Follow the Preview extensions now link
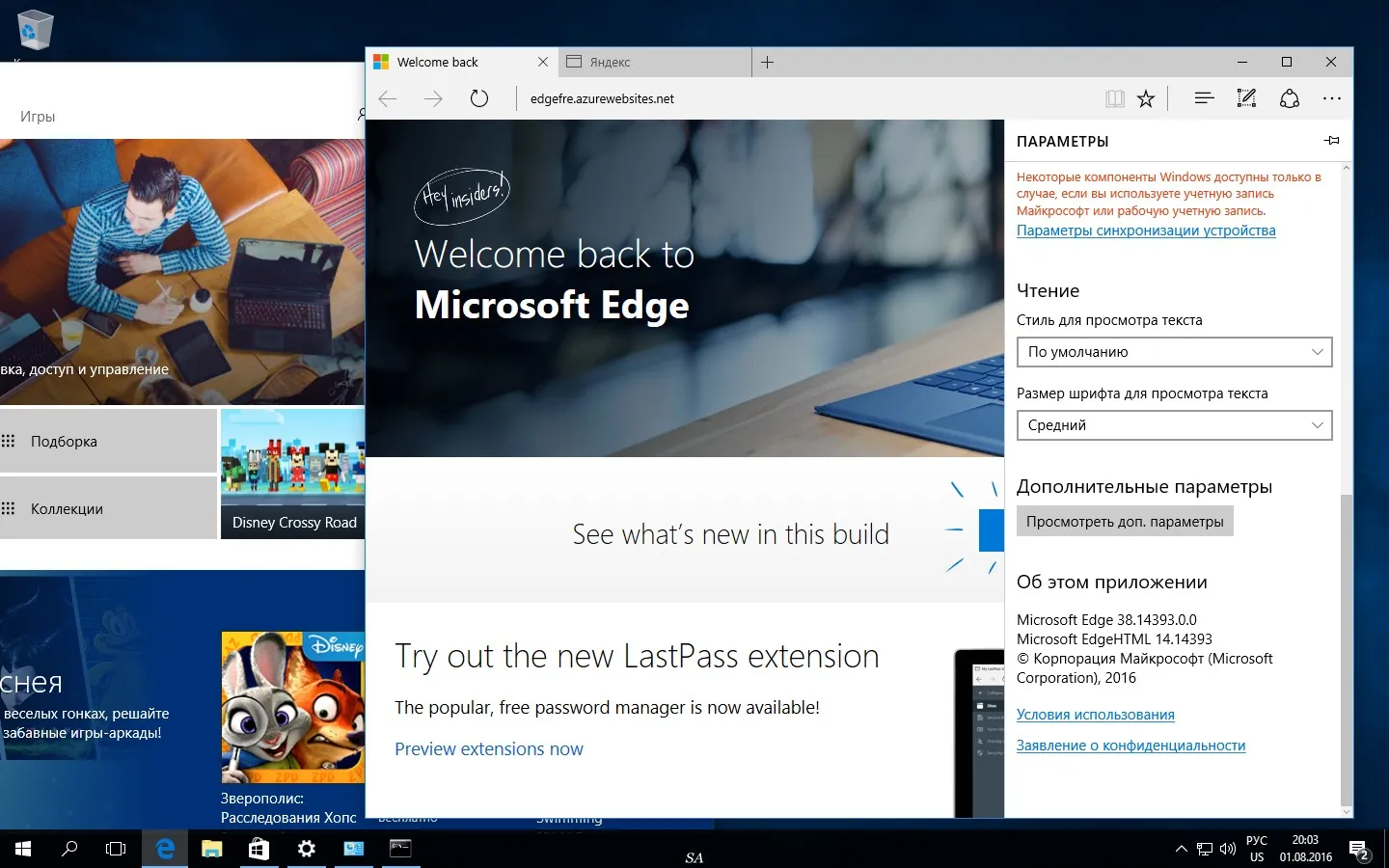The height and width of the screenshot is (868, 1389). (x=489, y=749)
